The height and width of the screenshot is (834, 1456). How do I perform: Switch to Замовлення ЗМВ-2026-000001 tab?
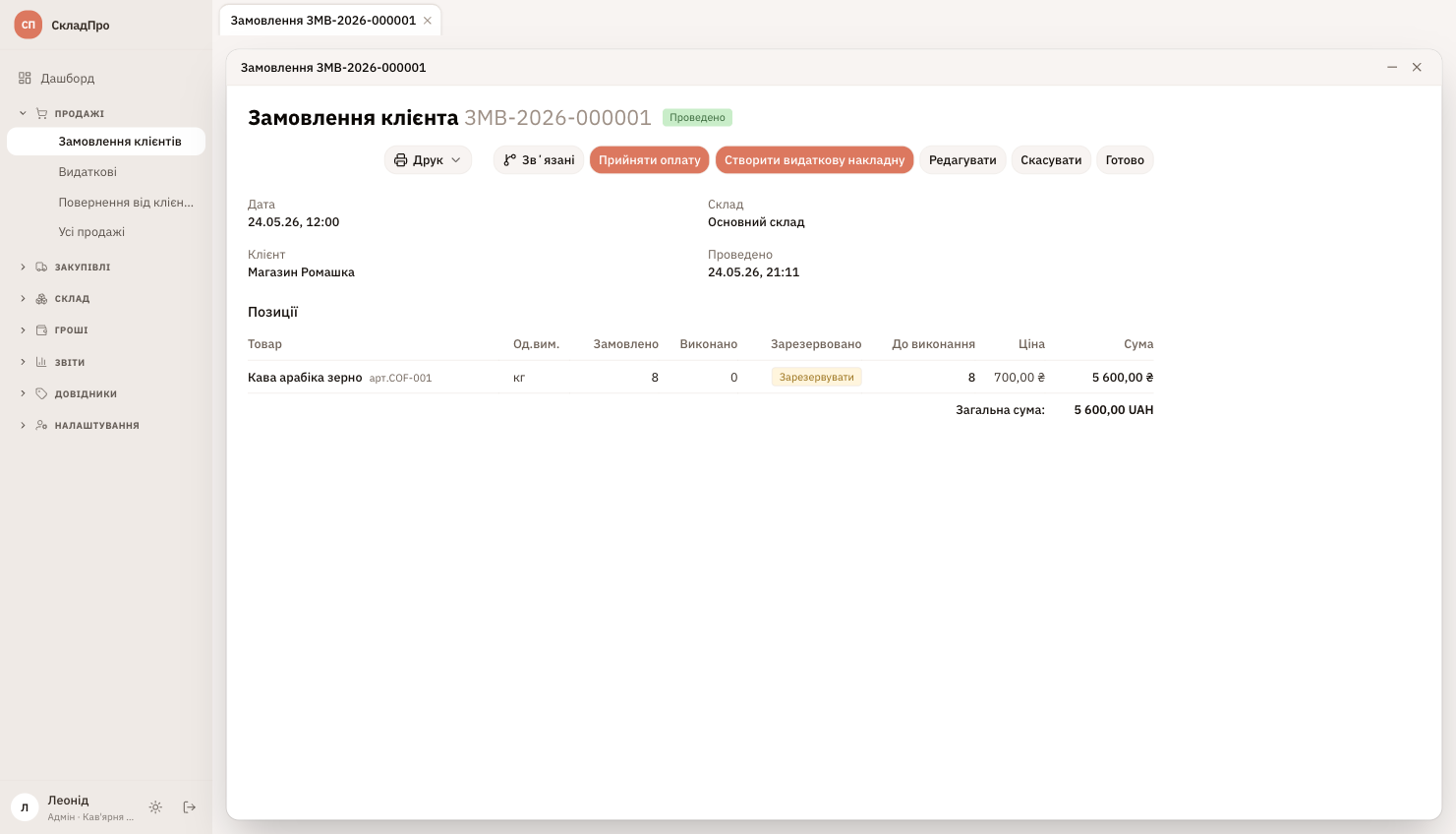322,21
